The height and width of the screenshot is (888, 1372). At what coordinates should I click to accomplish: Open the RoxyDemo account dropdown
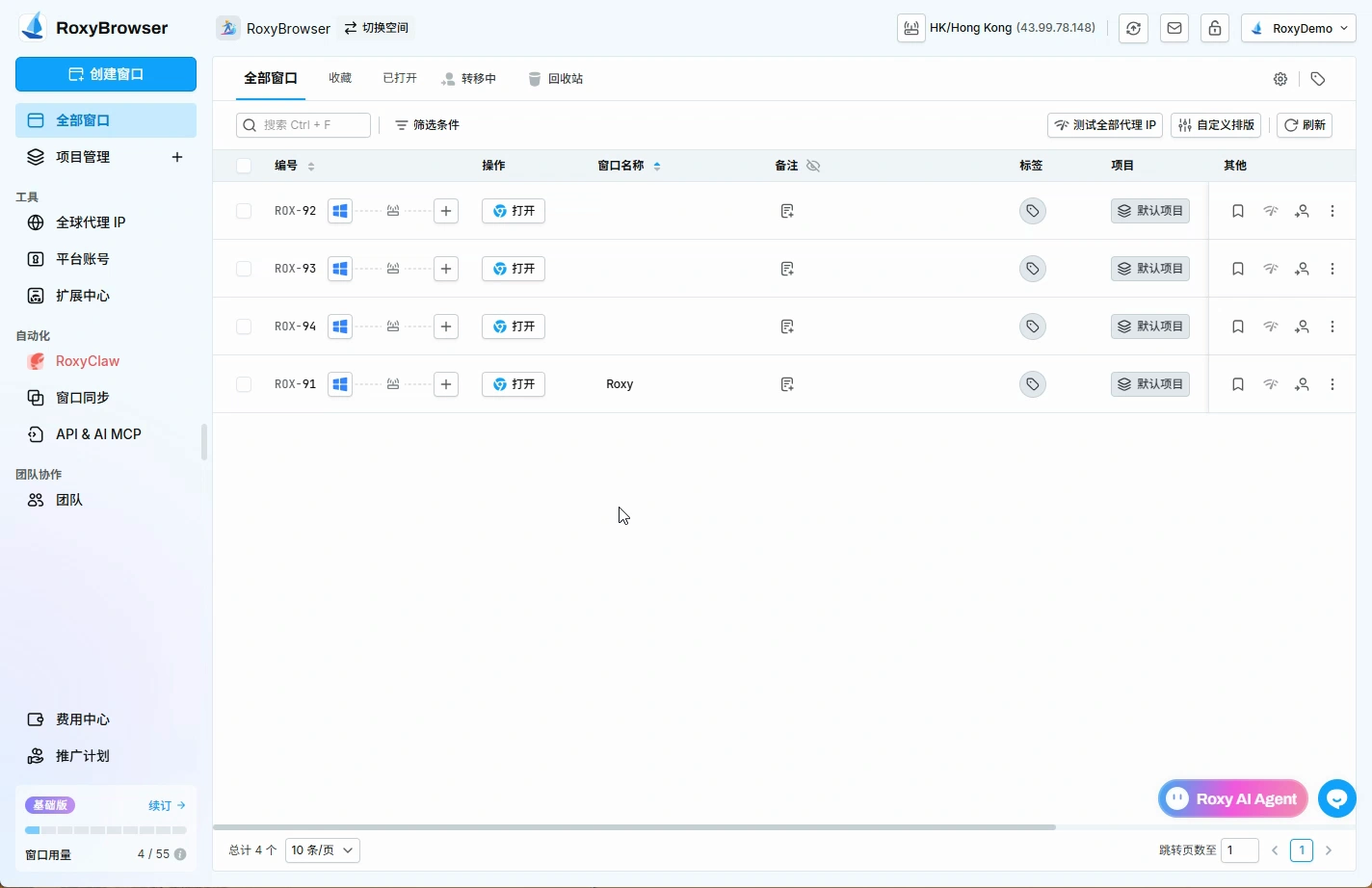pos(1299,28)
